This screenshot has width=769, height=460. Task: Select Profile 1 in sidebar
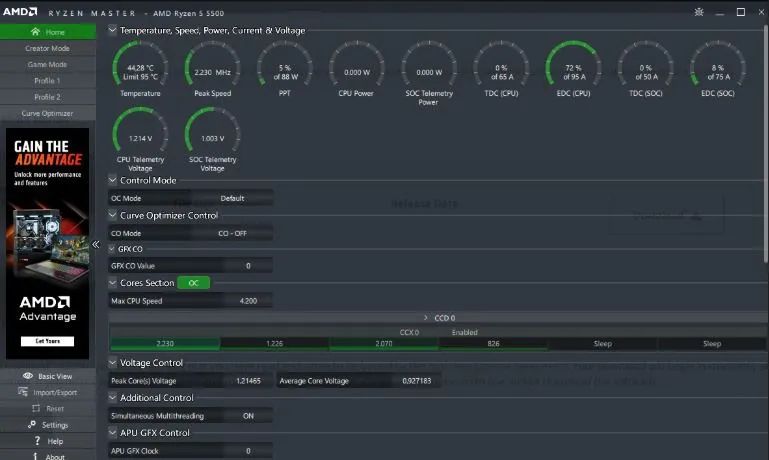pos(48,80)
